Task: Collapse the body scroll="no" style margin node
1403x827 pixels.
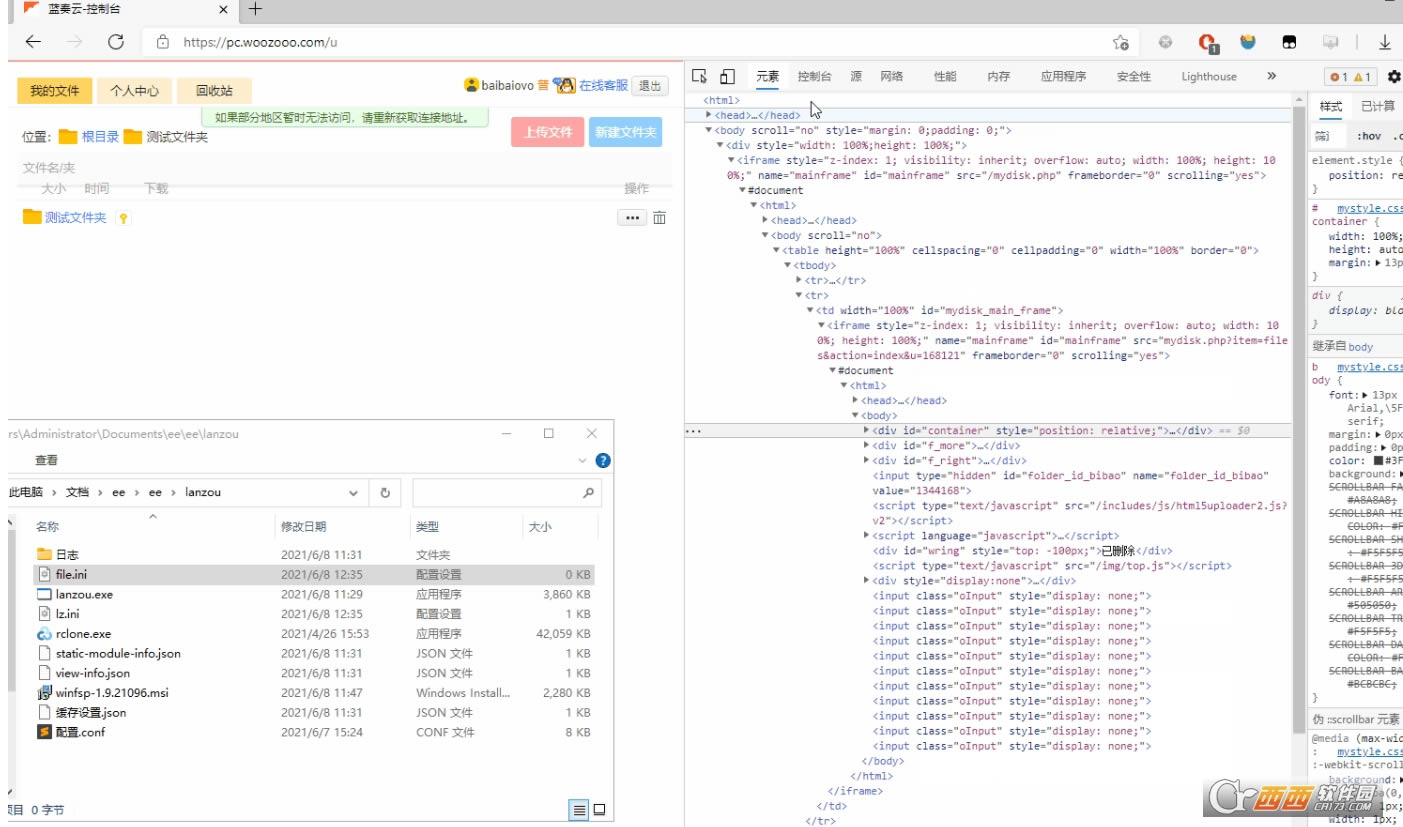Action: [709, 130]
